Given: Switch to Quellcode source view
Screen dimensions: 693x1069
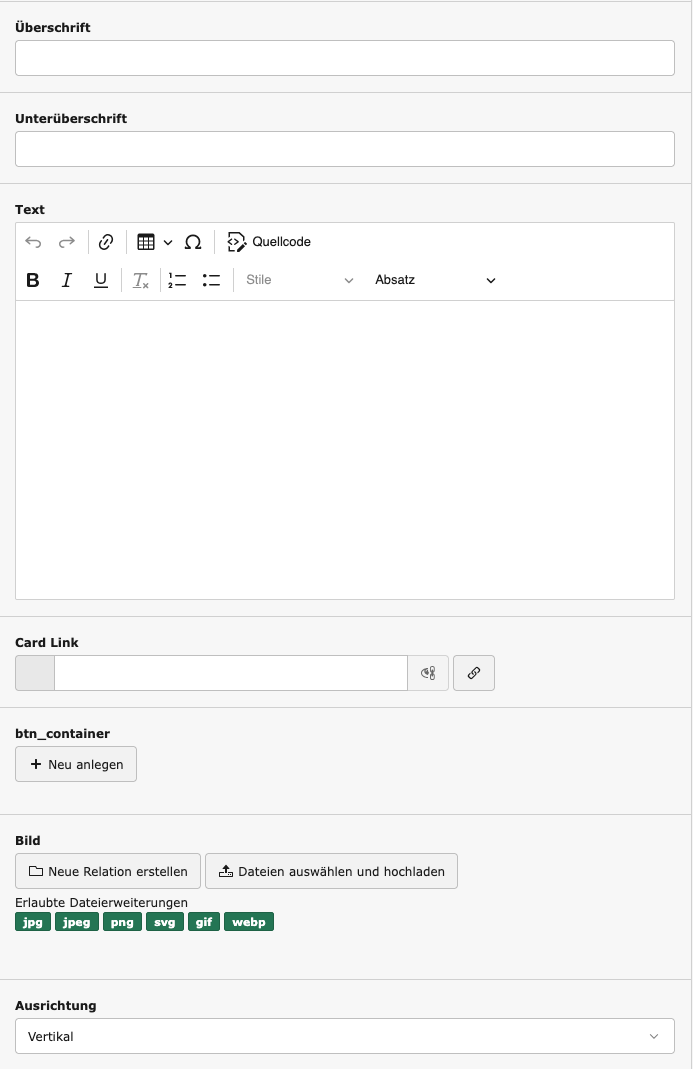Looking at the screenshot, I should coord(269,242).
